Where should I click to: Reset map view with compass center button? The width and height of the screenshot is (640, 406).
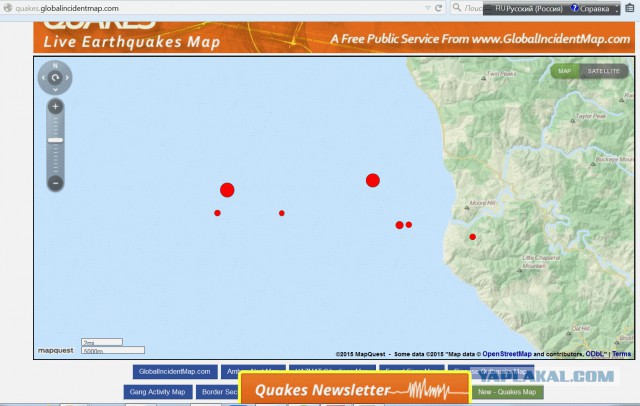click(x=55, y=78)
